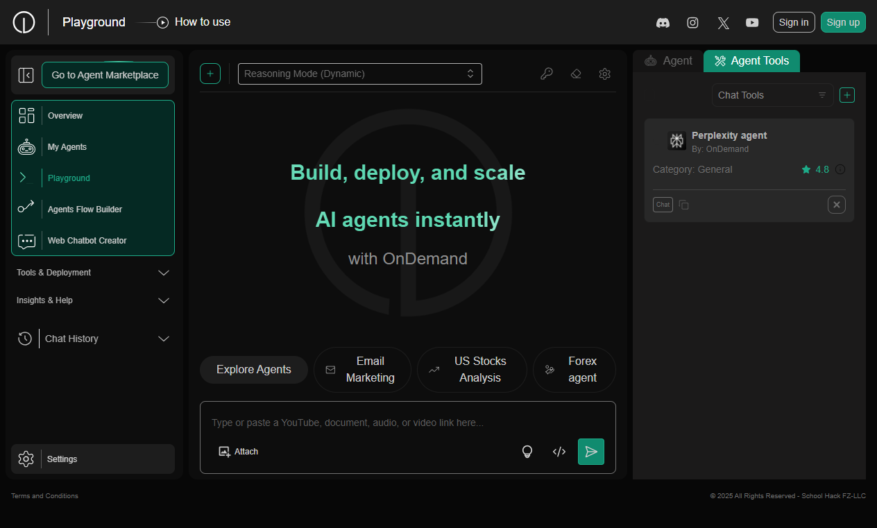Collapse the sidebar with the panel icon
Screen dimensions: 877x528
tap(26, 75)
